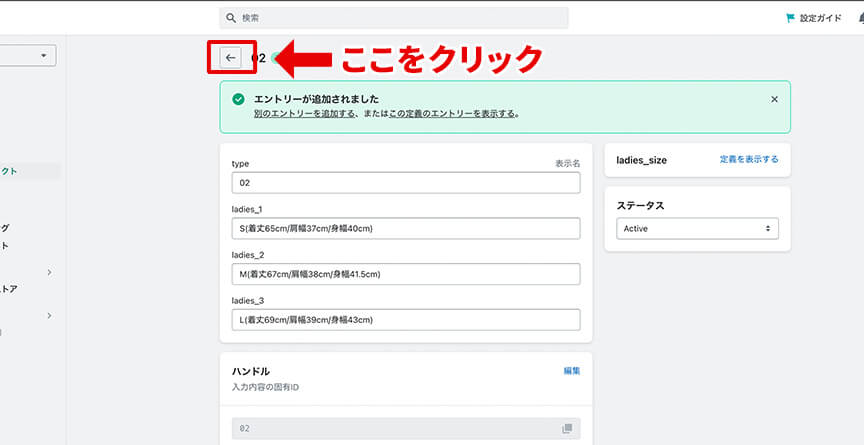864x445 pixels.
Task: Click the read-only handle field 02
Action: coord(406,428)
